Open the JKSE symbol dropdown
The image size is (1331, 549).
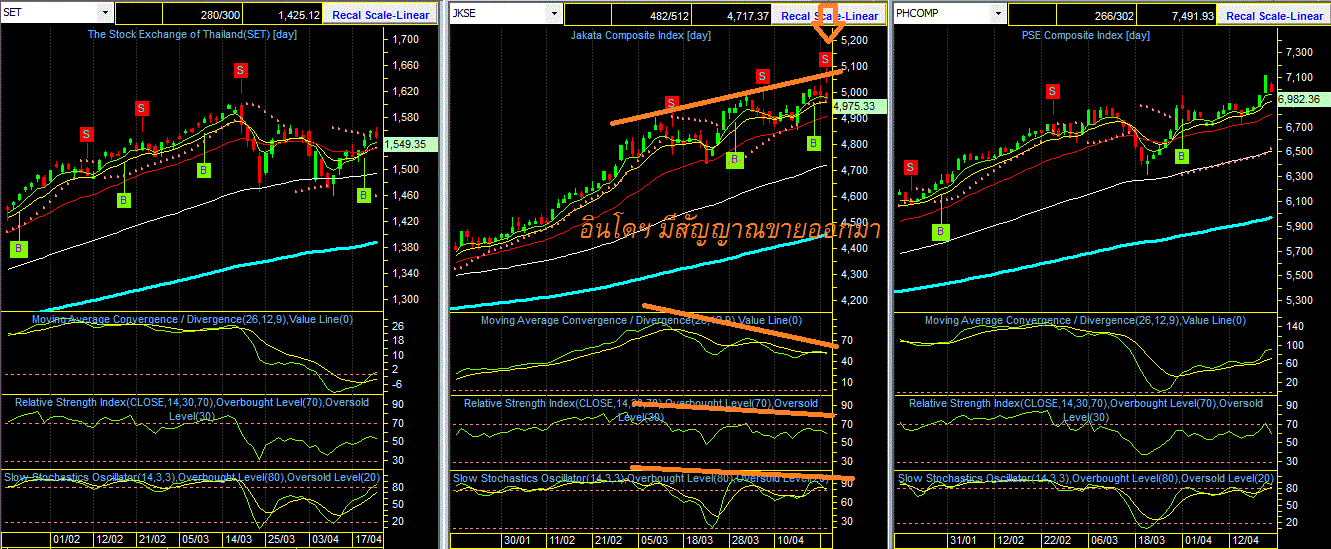(553, 14)
